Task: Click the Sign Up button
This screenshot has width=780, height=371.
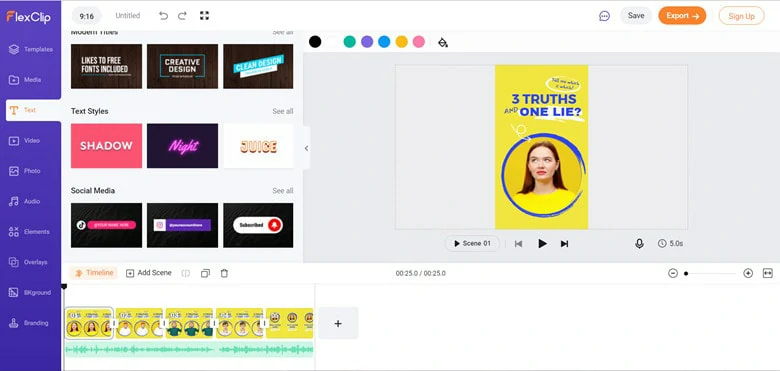Action: click(x=741, y=16)
